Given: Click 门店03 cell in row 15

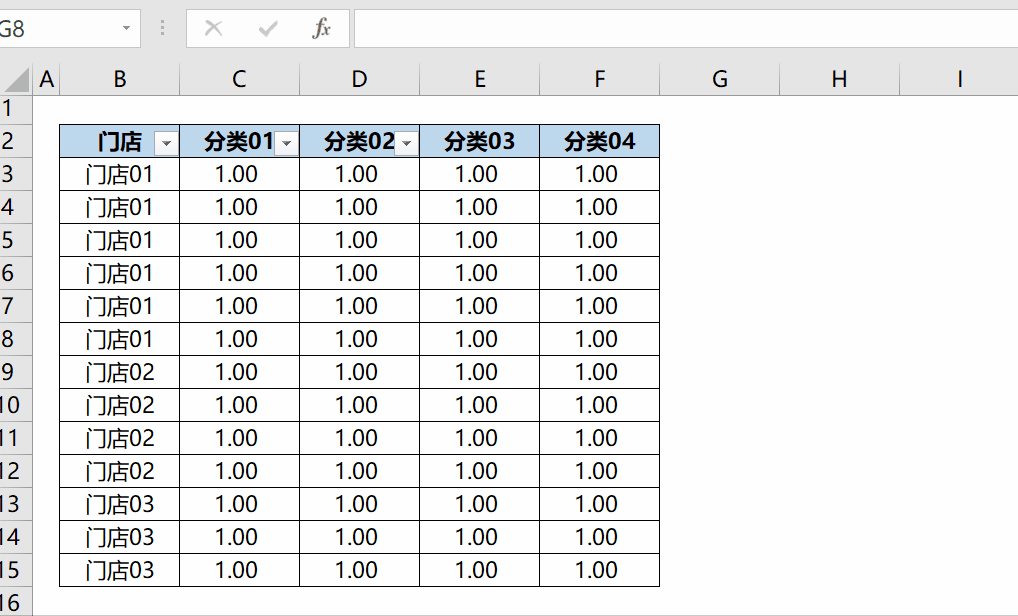Looking at the screenshot, I should 119,570.
